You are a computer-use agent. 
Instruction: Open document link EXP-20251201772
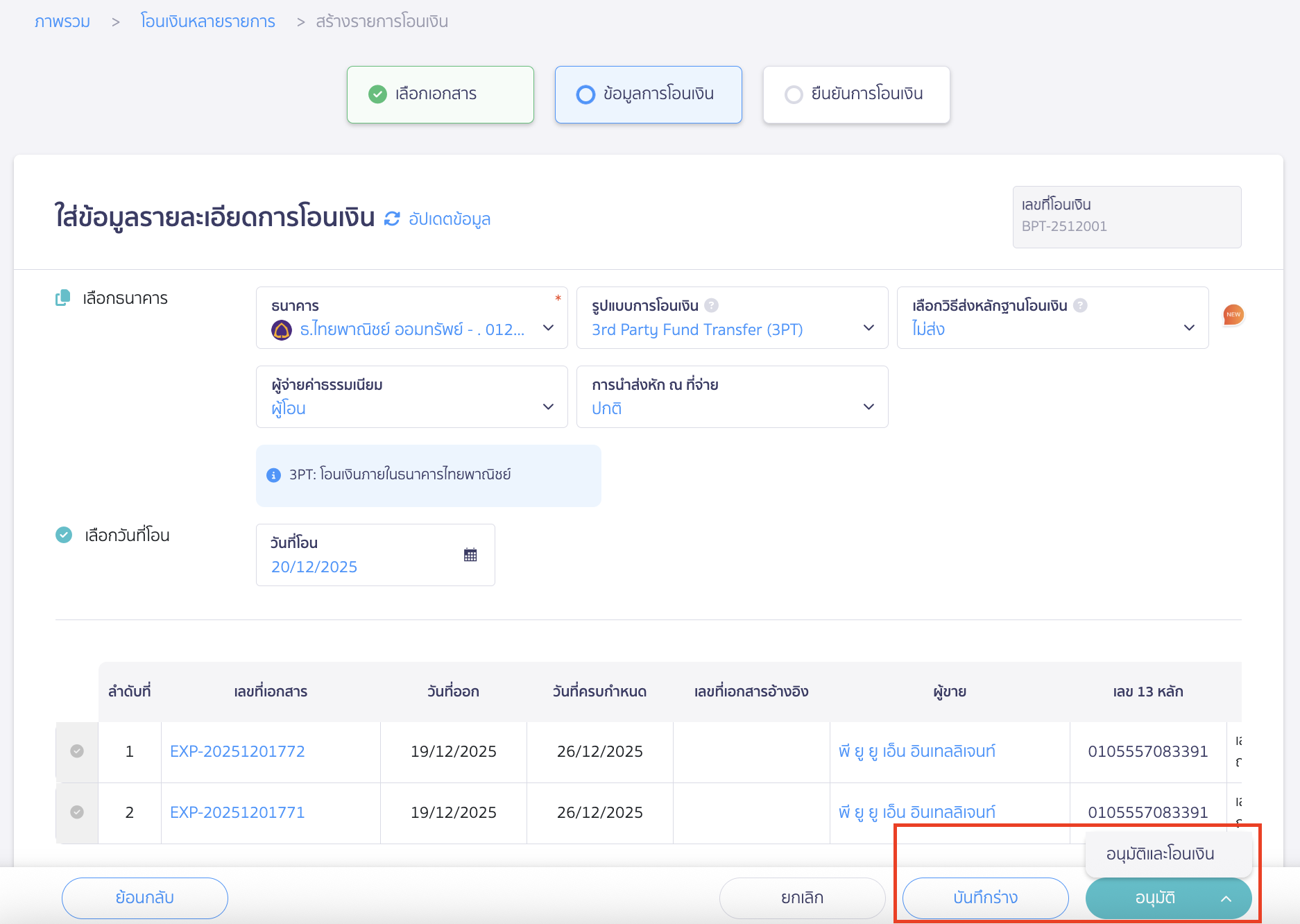click(x=237, y=751)
